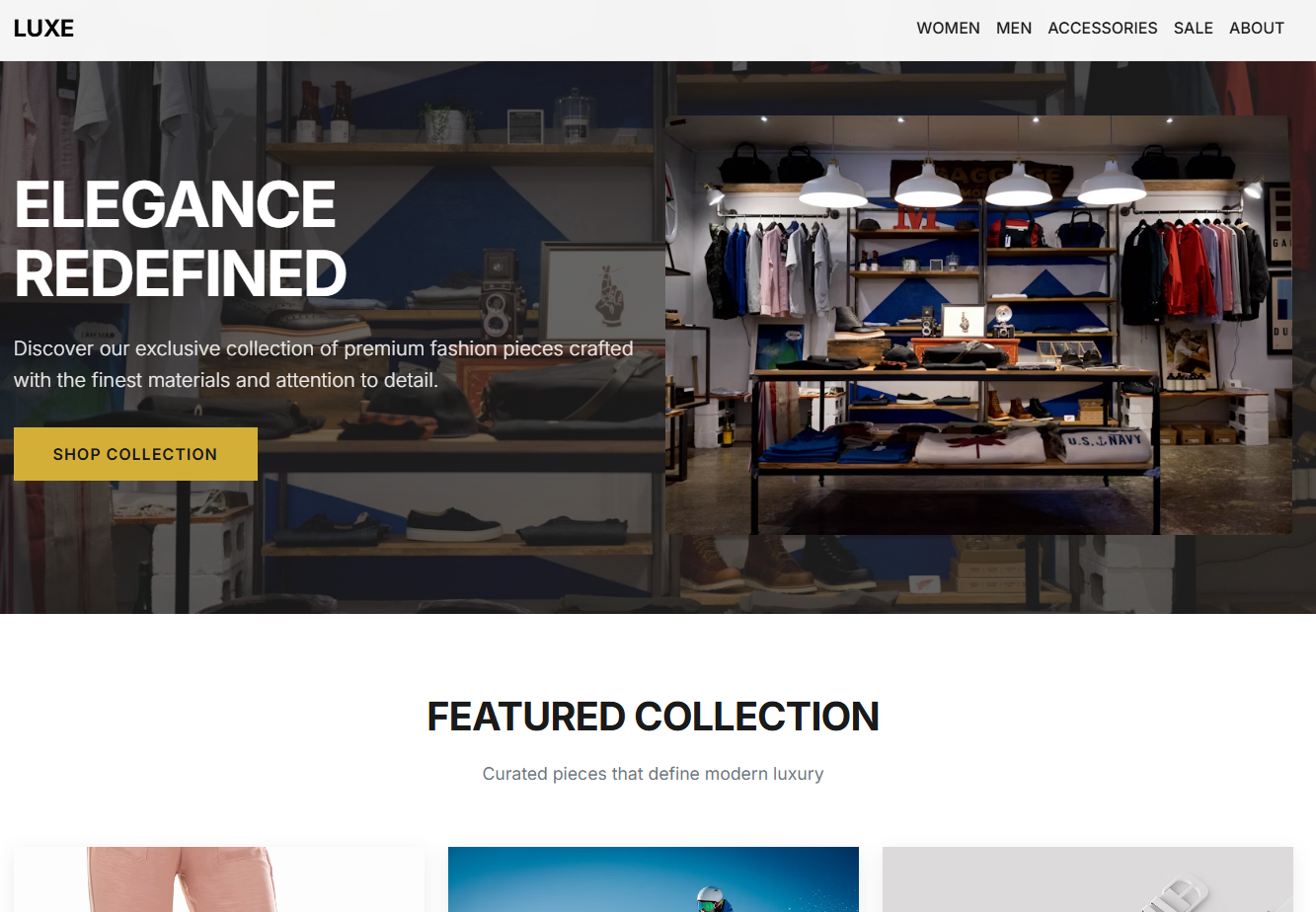1316x912 pixels.
Task: Click the clothing store hero photo
Action: point(978,325)
